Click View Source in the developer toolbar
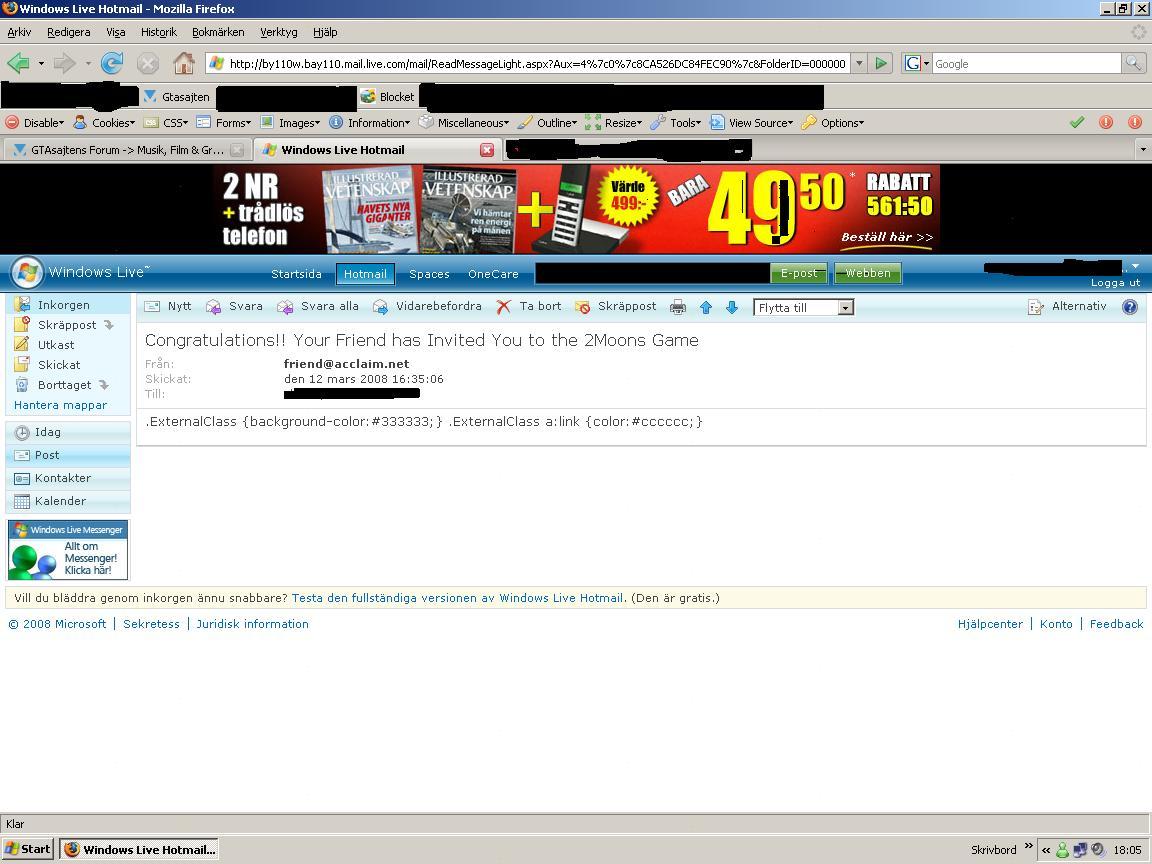Image resolution: width=1152 pixels, height=864 pixels. click(752, 123)
